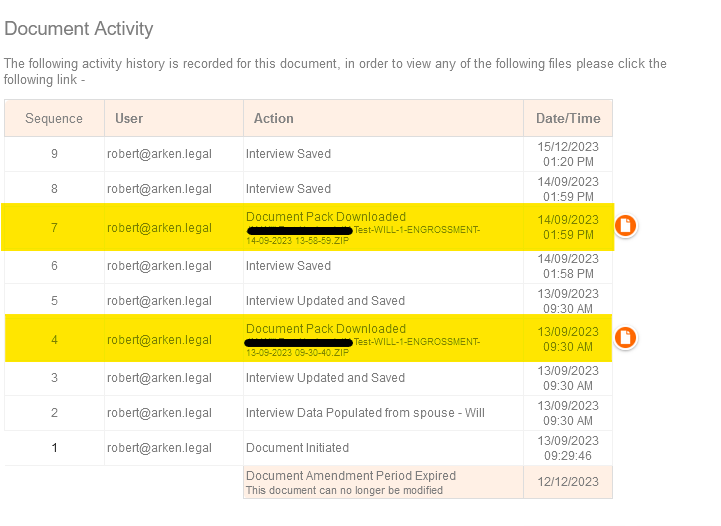Viewport: 721px width, 526px height.
Task: Click the User column header
Action: coord(129,118)
